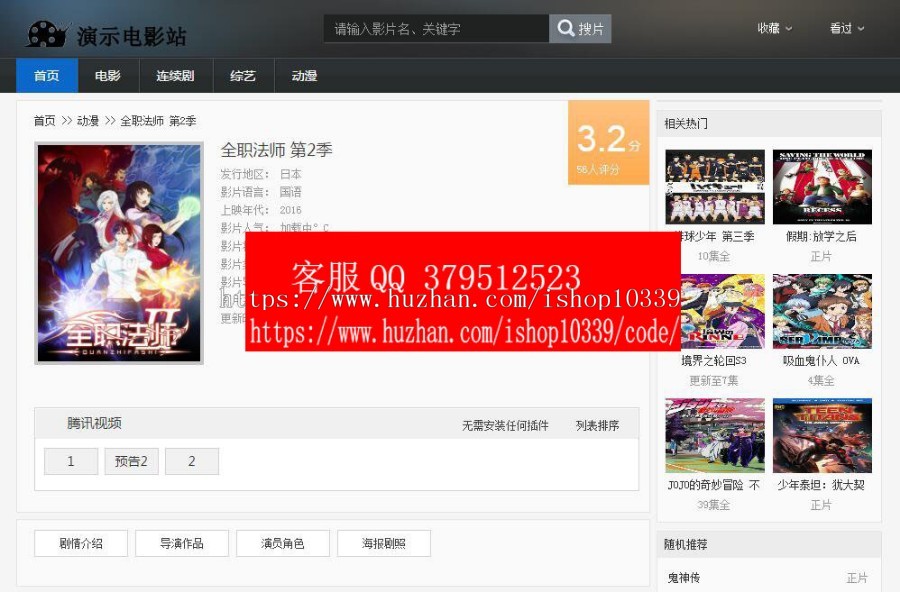Open the 动漫 navigation tab
900x592 pixels.
click(x=304, y=76)
